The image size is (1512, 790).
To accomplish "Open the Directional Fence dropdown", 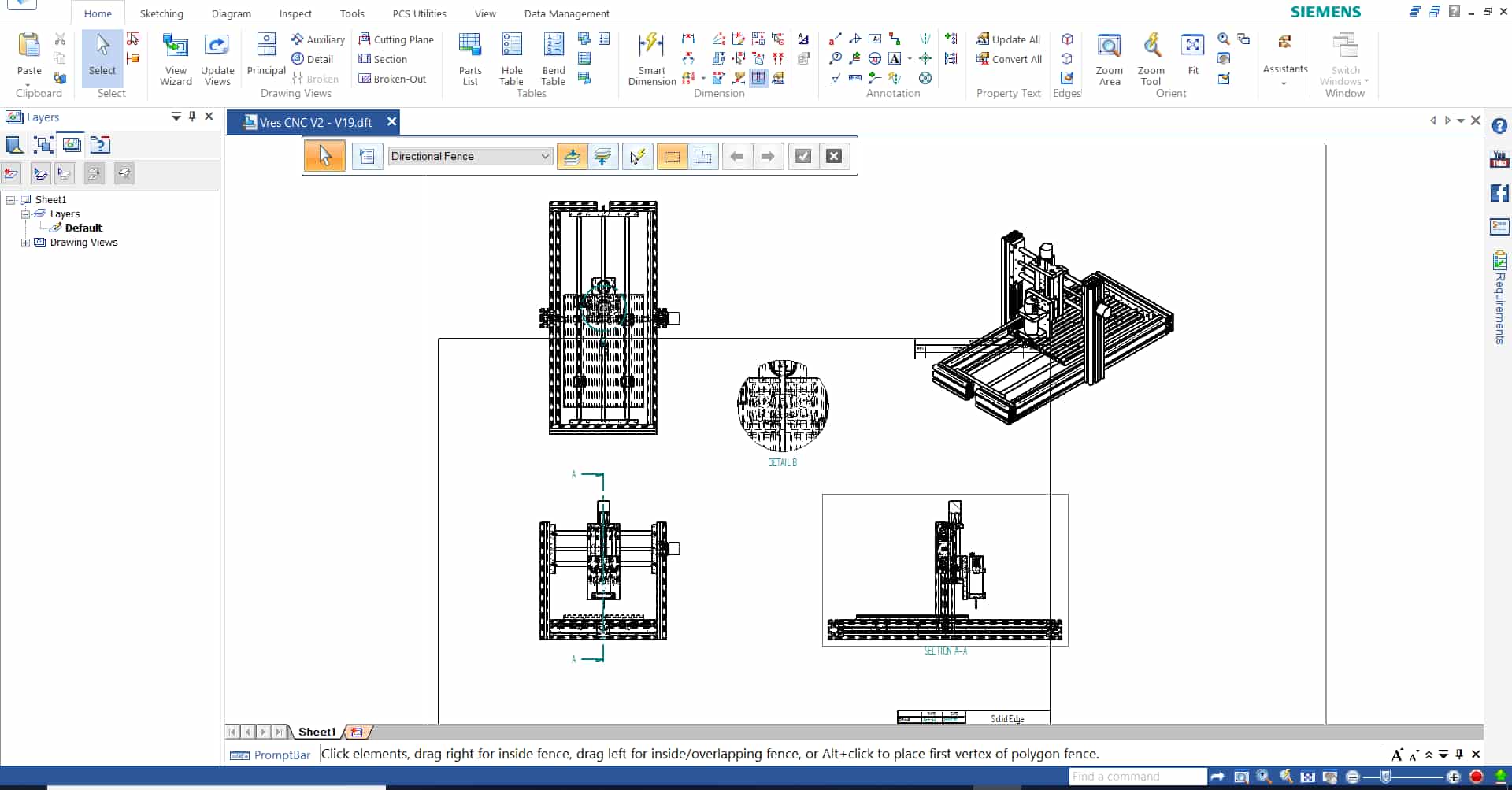I will tap(544, 157).
